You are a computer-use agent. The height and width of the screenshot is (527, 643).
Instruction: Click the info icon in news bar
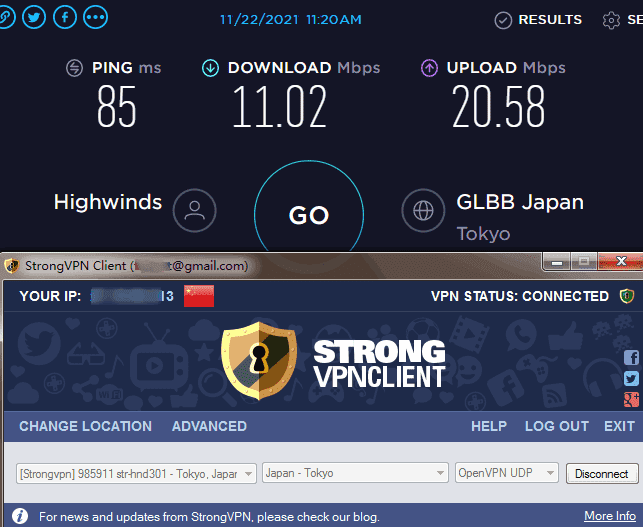click(x=20, y=516)
